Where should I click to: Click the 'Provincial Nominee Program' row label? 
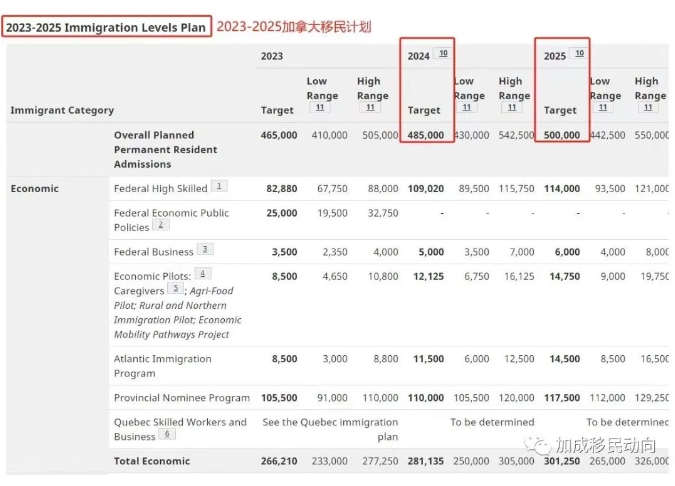click(182, 398)
